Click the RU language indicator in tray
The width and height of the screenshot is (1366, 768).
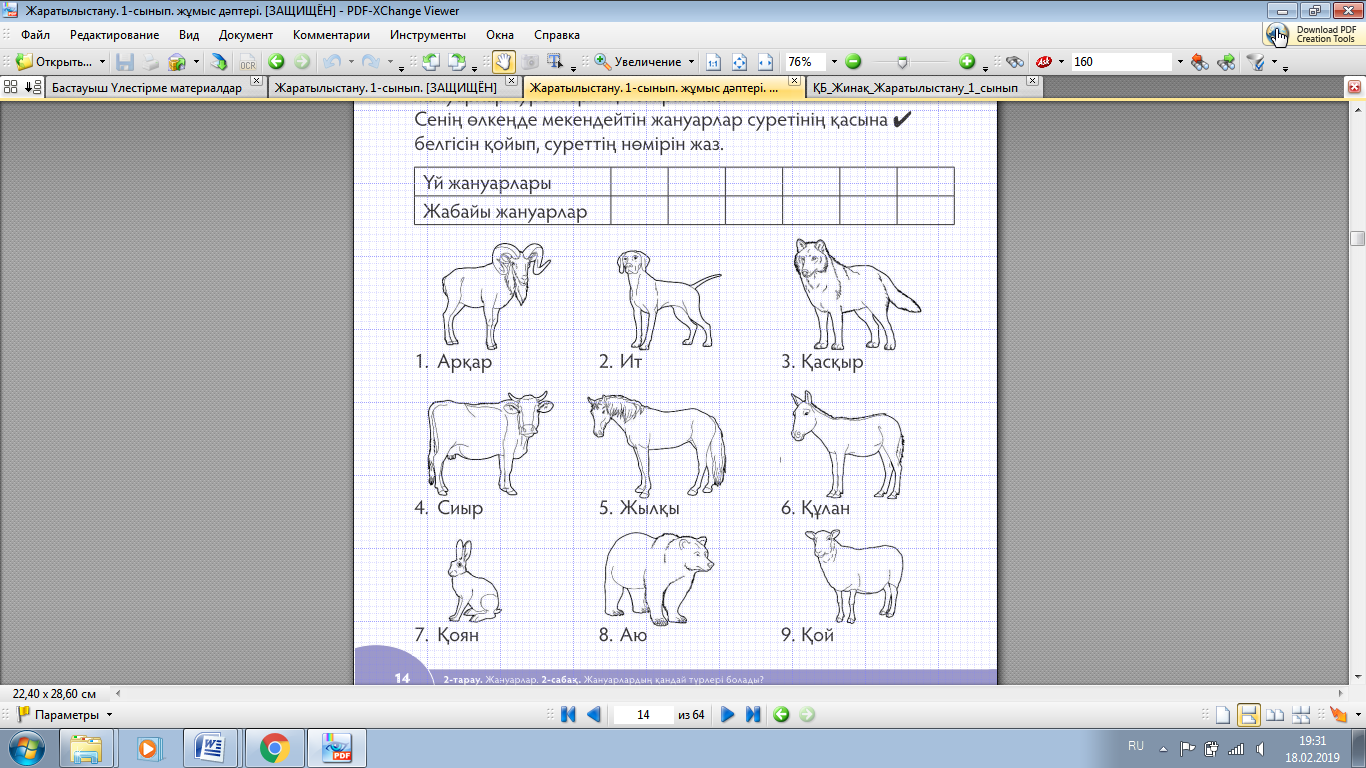pos(1136,746)
